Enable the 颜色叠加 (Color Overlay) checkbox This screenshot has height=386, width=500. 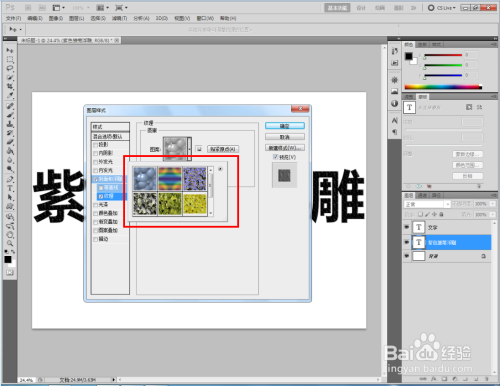(95, 213)
